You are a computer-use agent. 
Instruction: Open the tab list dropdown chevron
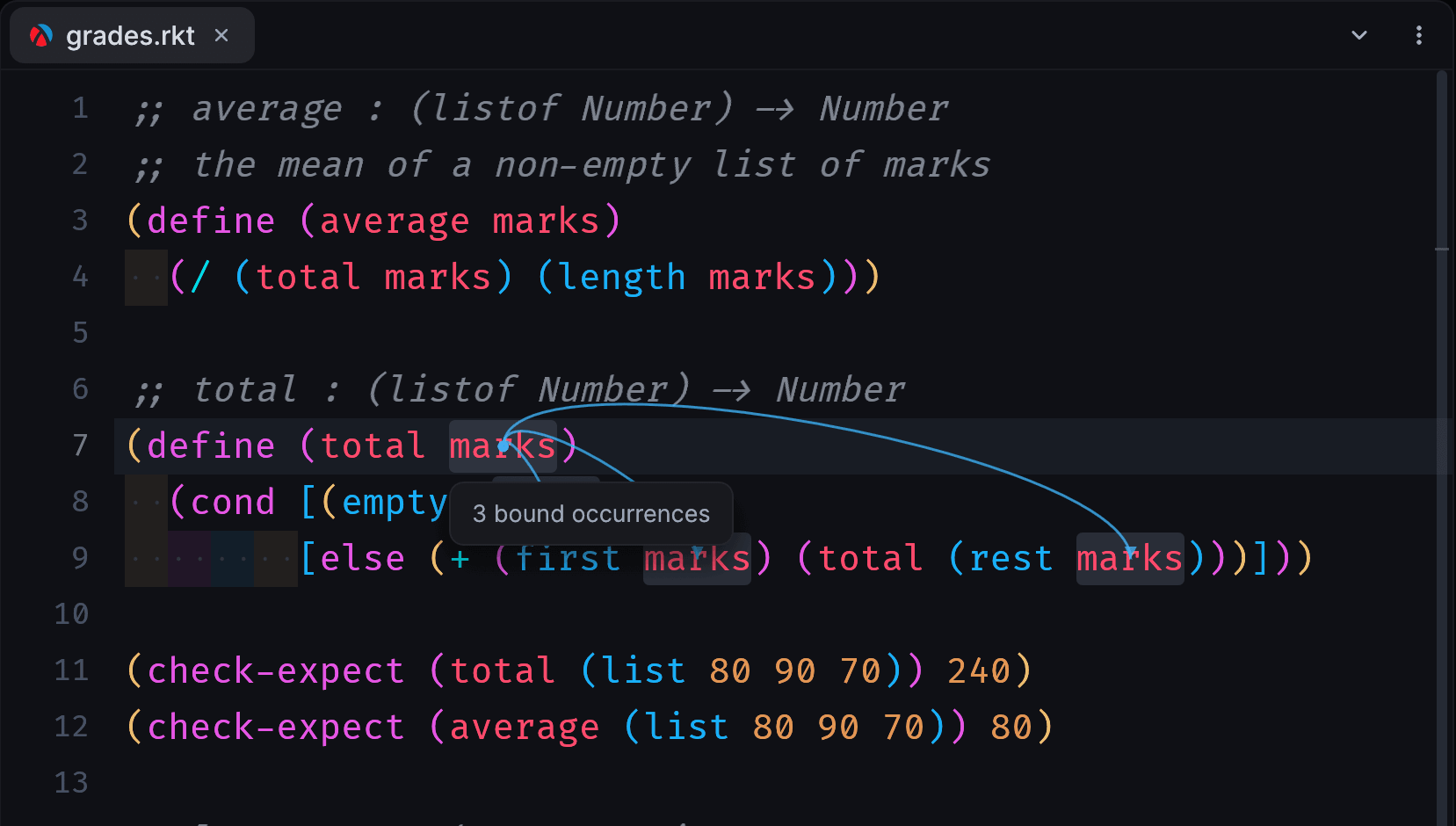coord(1358,35)
